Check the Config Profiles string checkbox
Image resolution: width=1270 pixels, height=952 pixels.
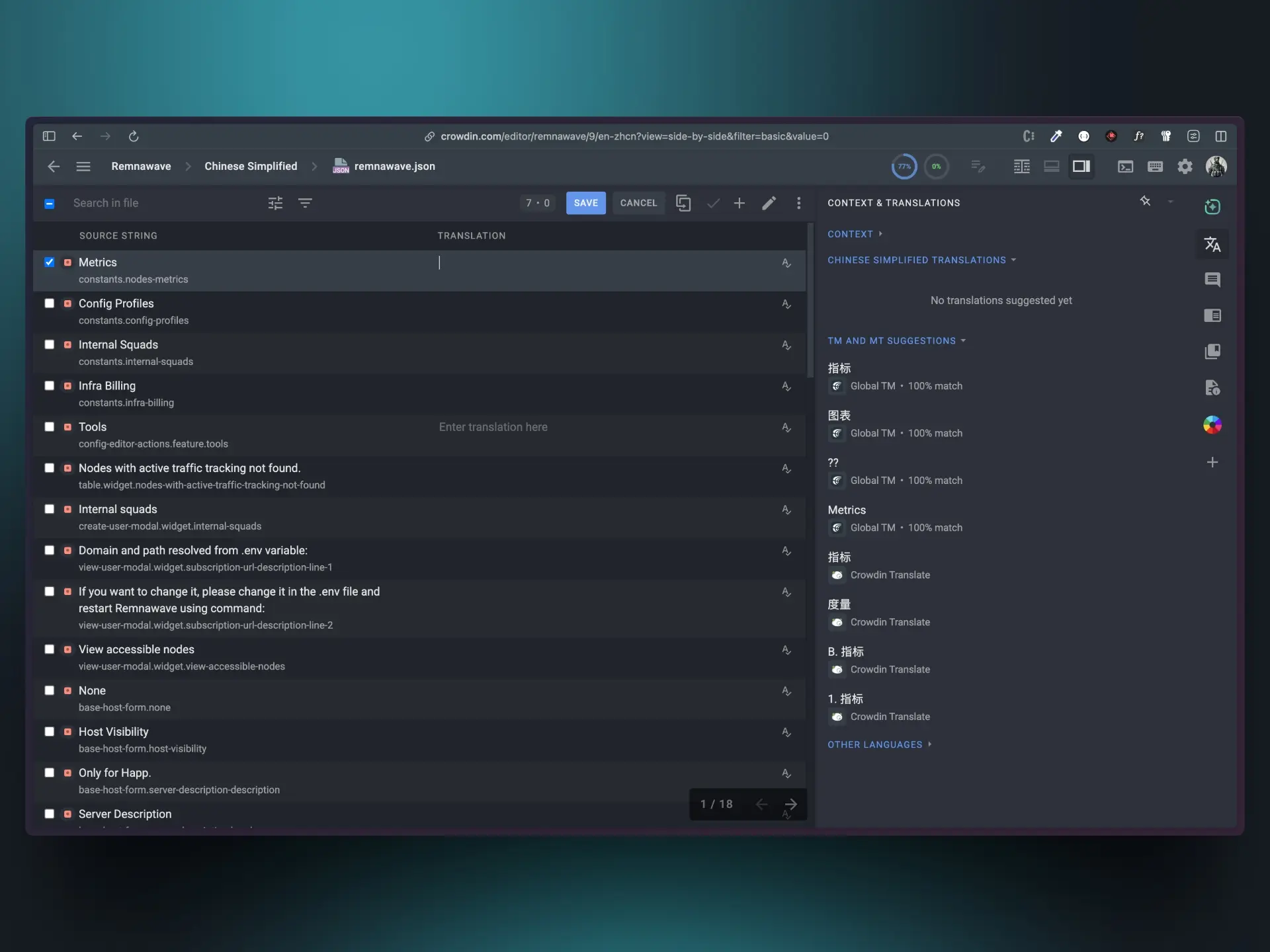[x=50, y=303]
